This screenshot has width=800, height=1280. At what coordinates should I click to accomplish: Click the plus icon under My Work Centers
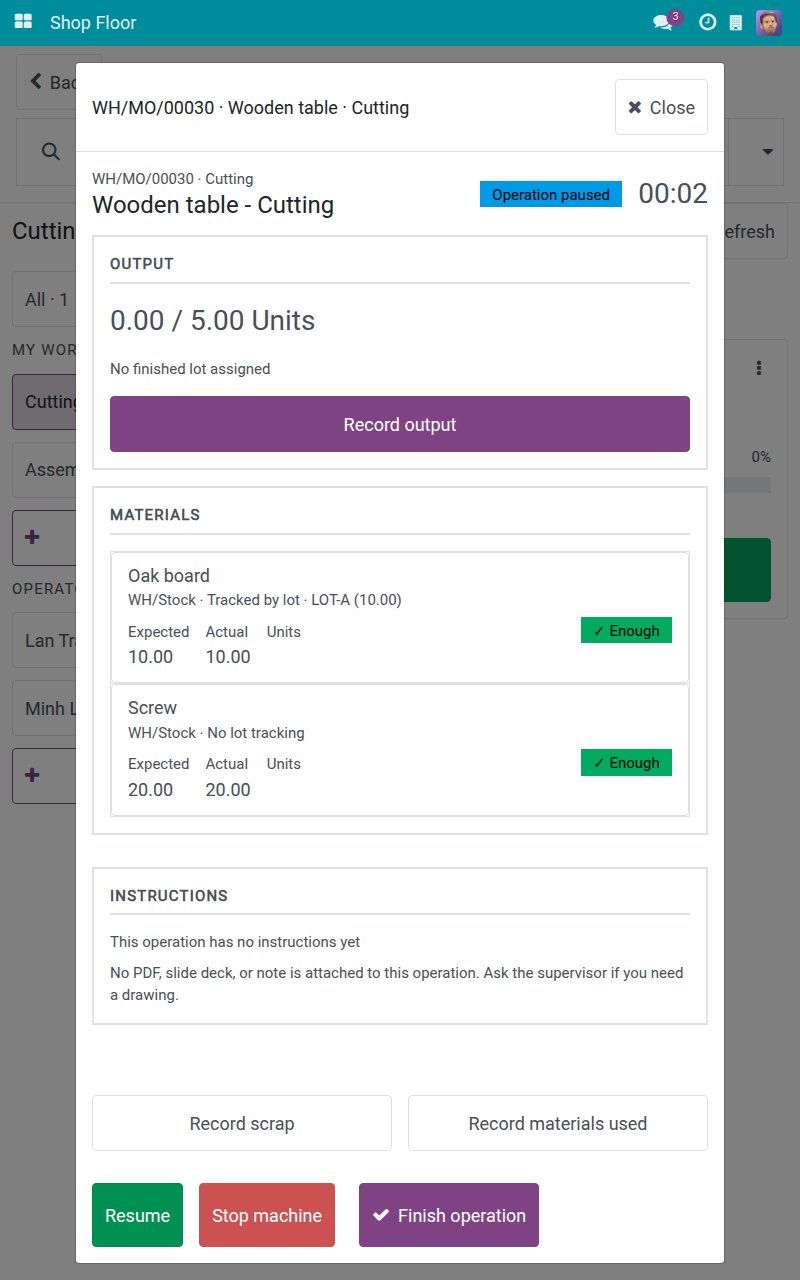click(x=32, y=537)
